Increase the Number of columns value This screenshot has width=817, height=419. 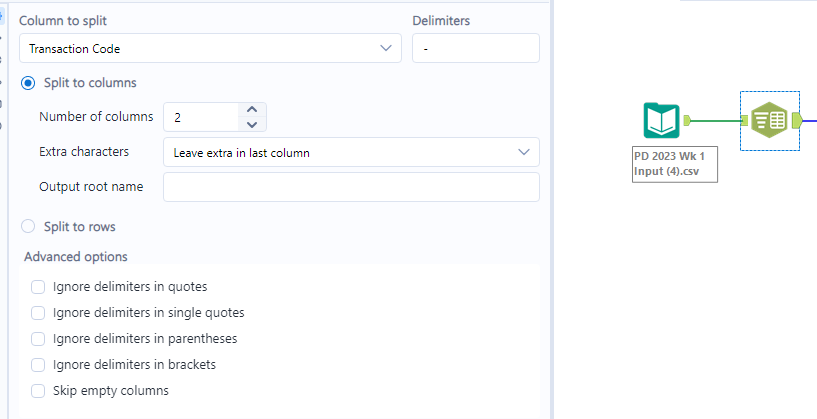point(252,110)
